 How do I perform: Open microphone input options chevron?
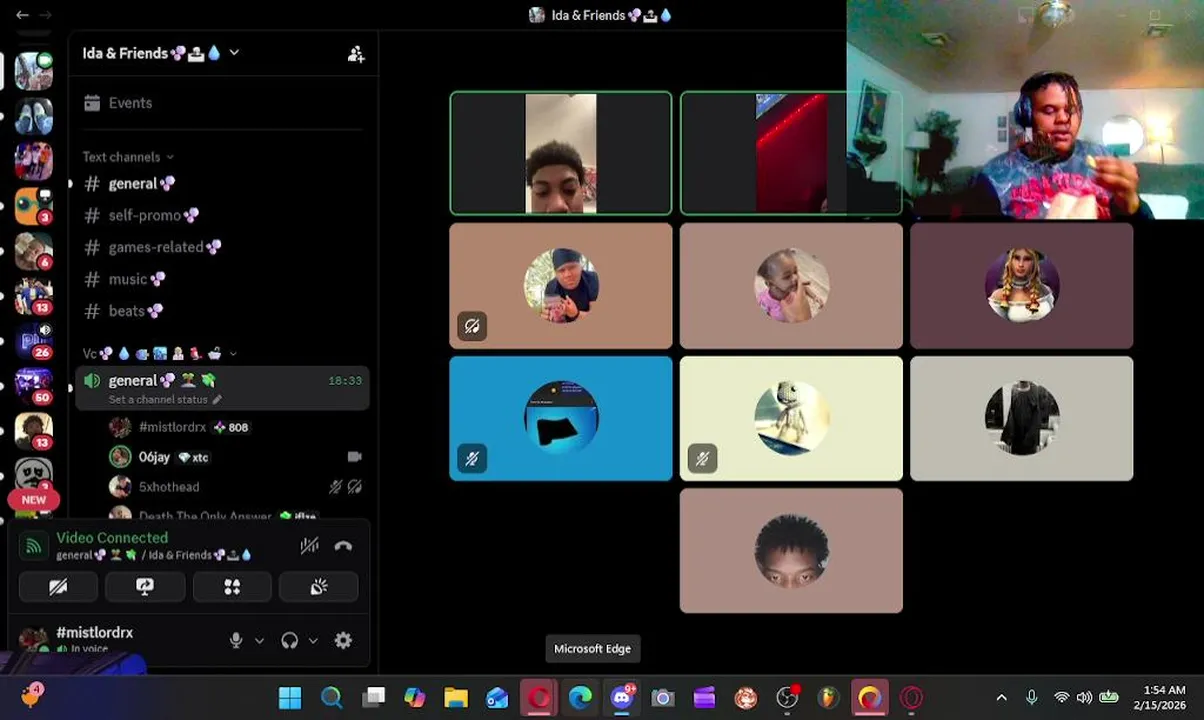coord(259,641)
